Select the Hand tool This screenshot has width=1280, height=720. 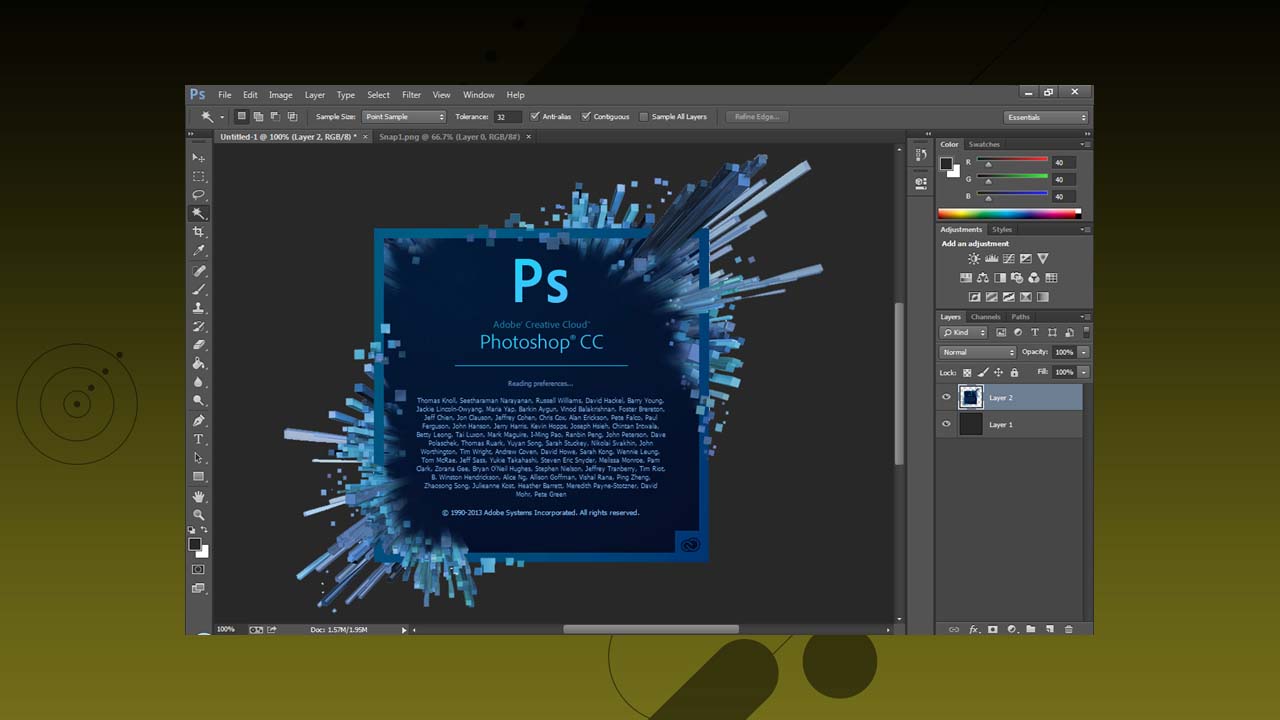pos(198,496)
